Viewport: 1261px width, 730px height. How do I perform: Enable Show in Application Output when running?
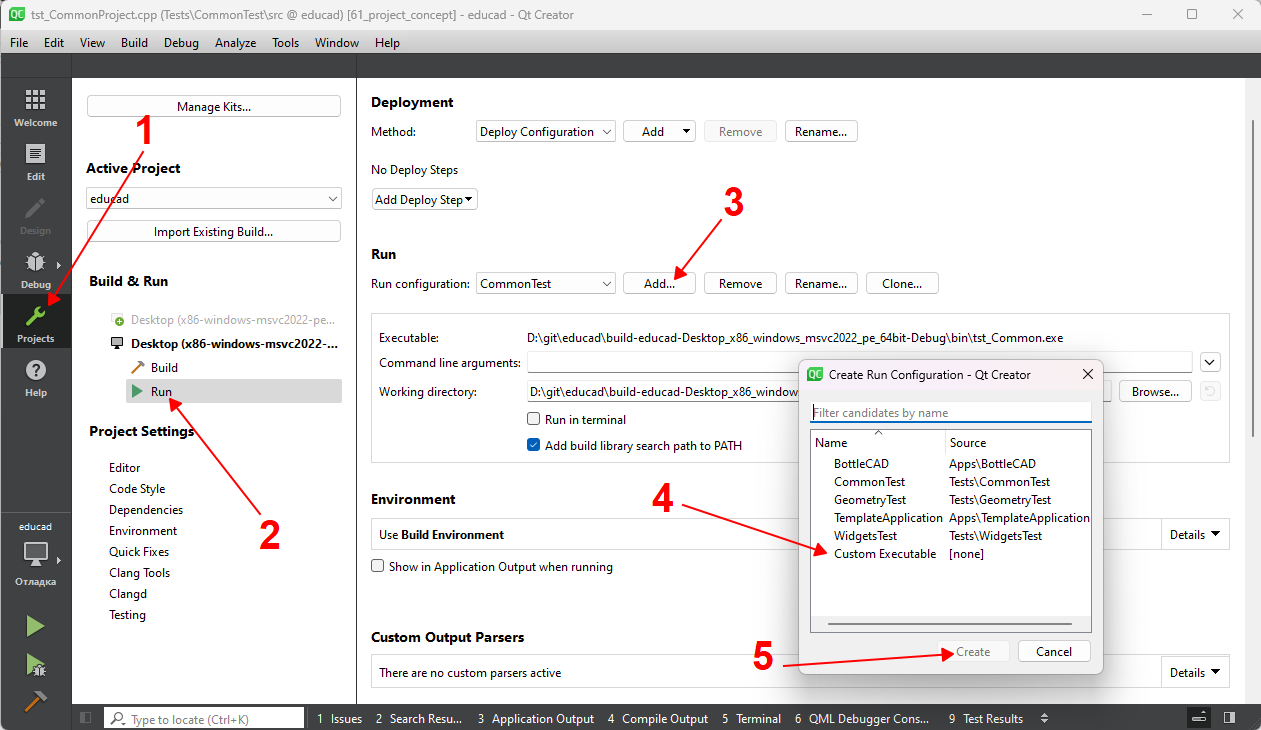(x=378, y=566)
